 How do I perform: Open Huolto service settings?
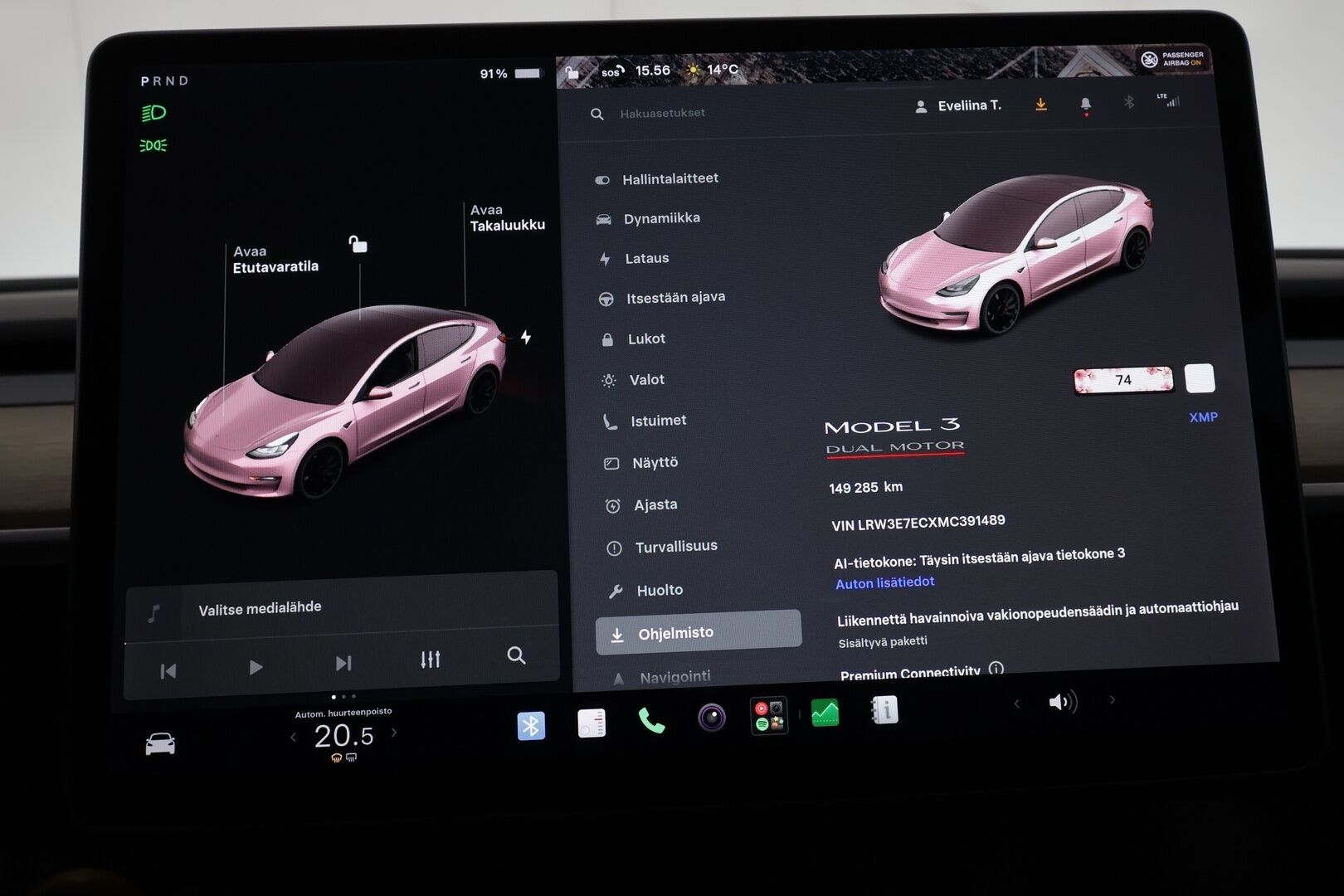click(x=646, y=591)
